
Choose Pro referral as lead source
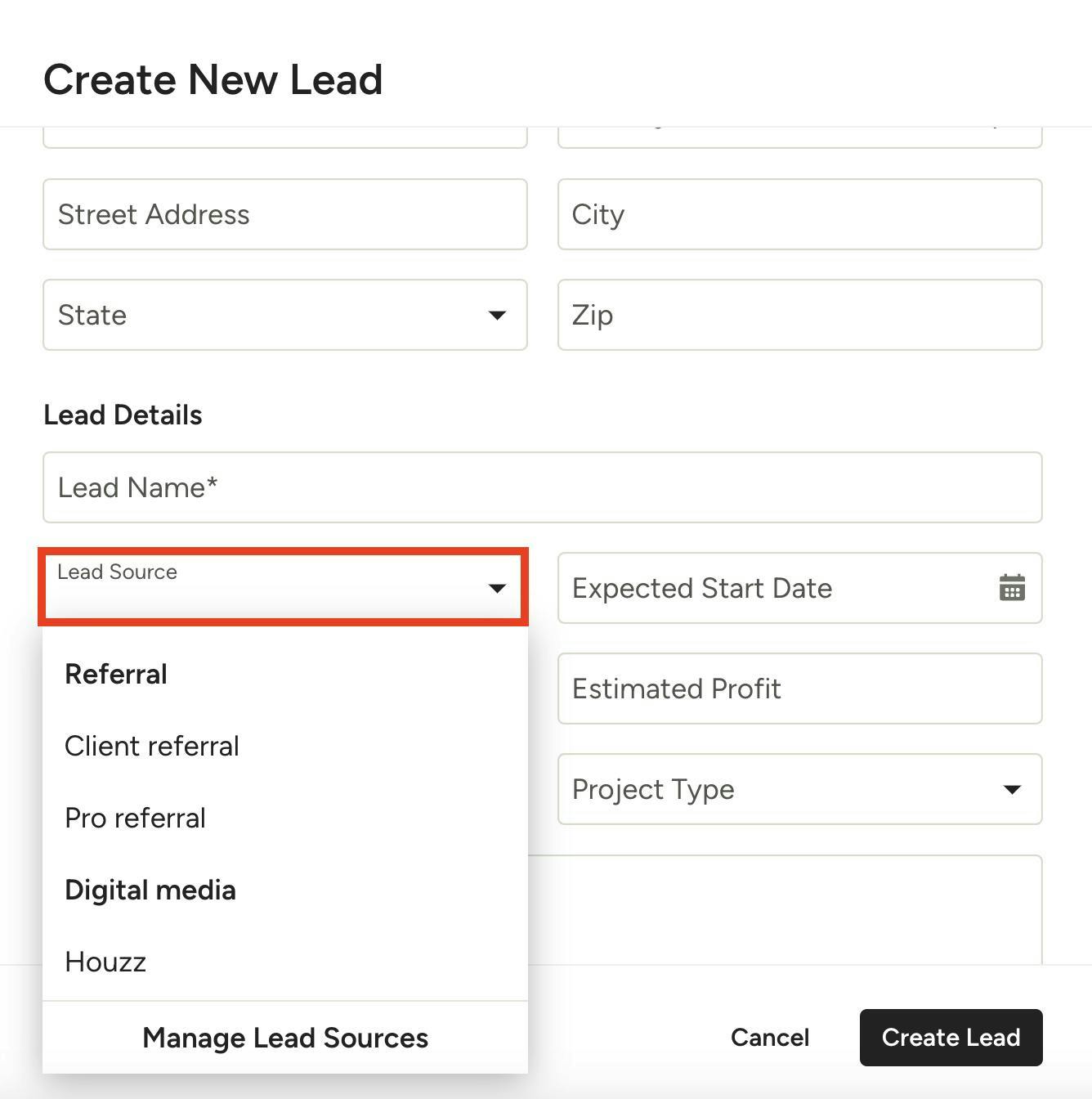point(136,818)
